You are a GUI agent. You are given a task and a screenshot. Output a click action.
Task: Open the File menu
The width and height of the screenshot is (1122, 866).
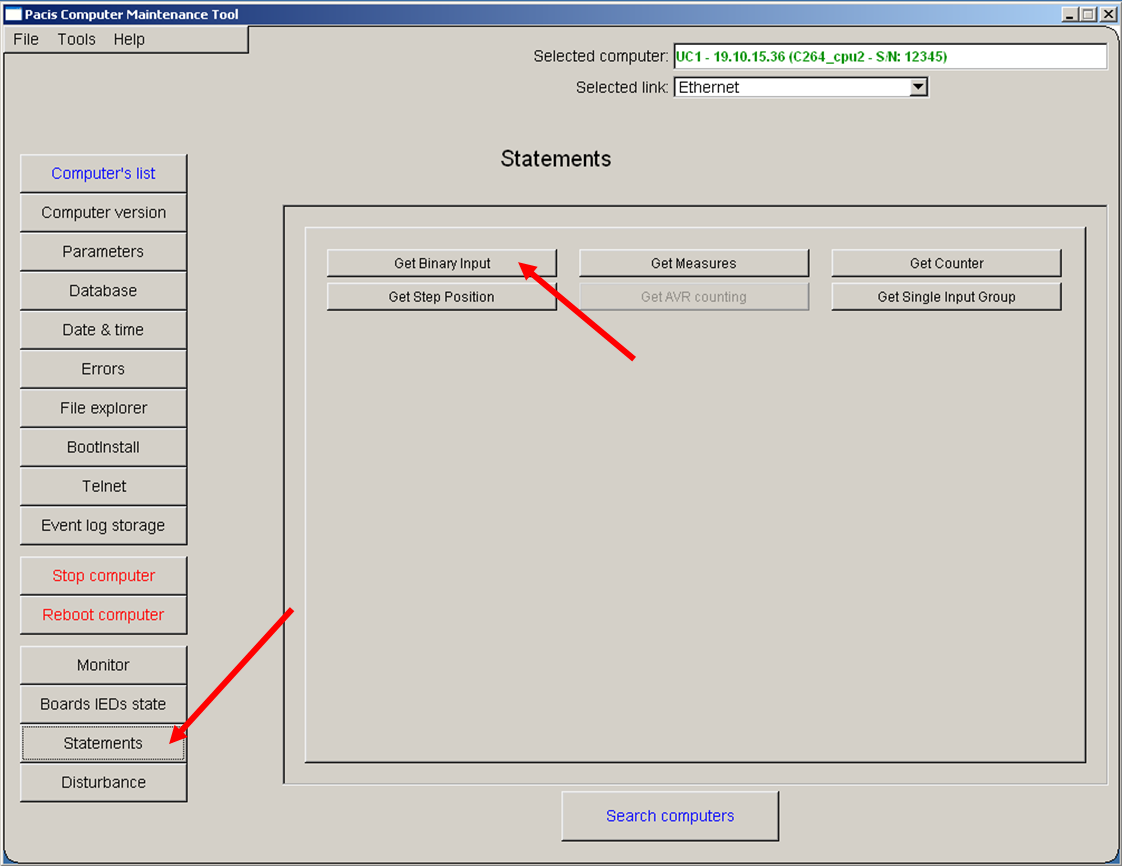coord(26,39)
